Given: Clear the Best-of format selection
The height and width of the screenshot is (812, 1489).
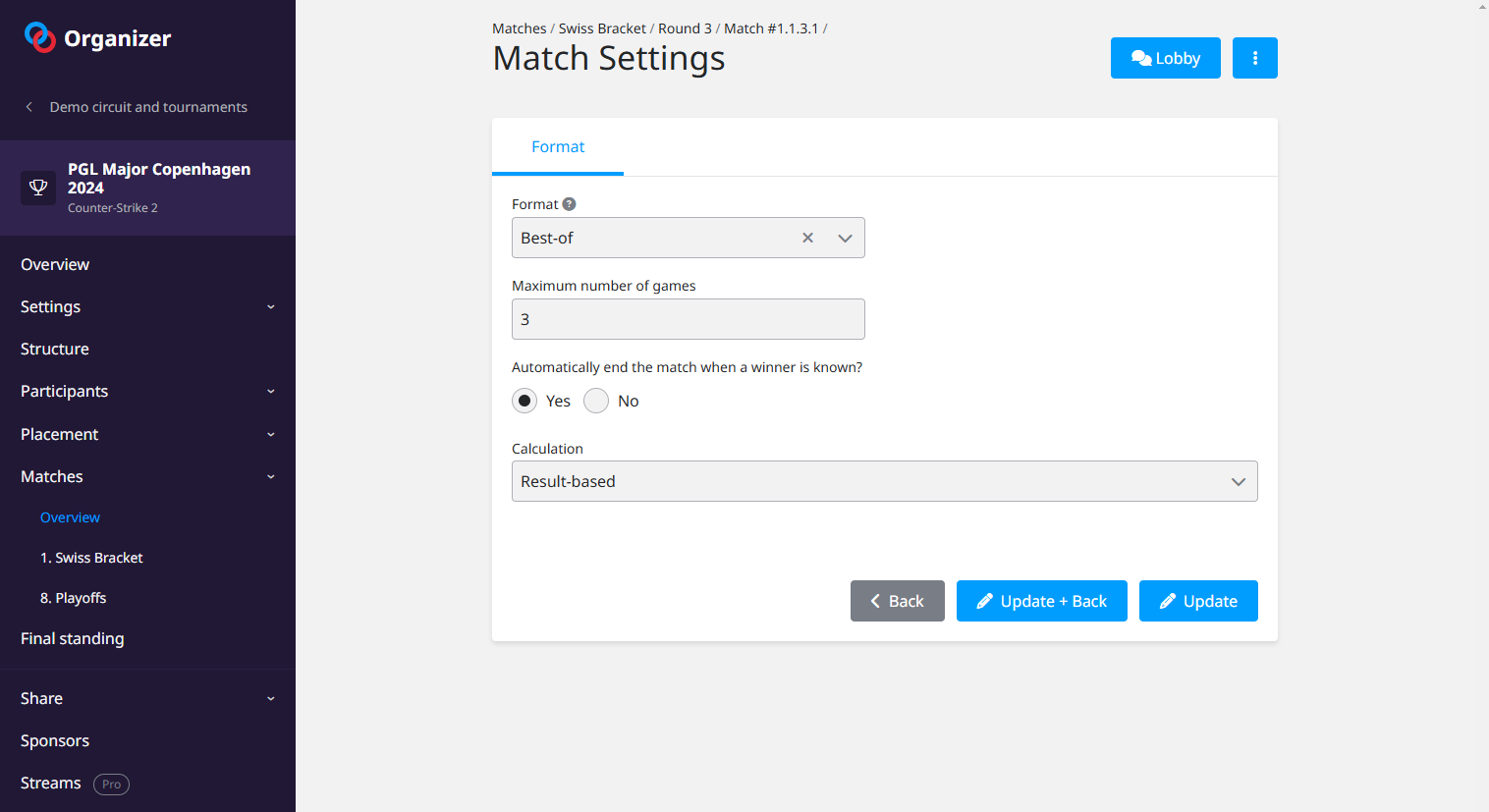Looking at the screenshot, I should [x=807, y=238].
